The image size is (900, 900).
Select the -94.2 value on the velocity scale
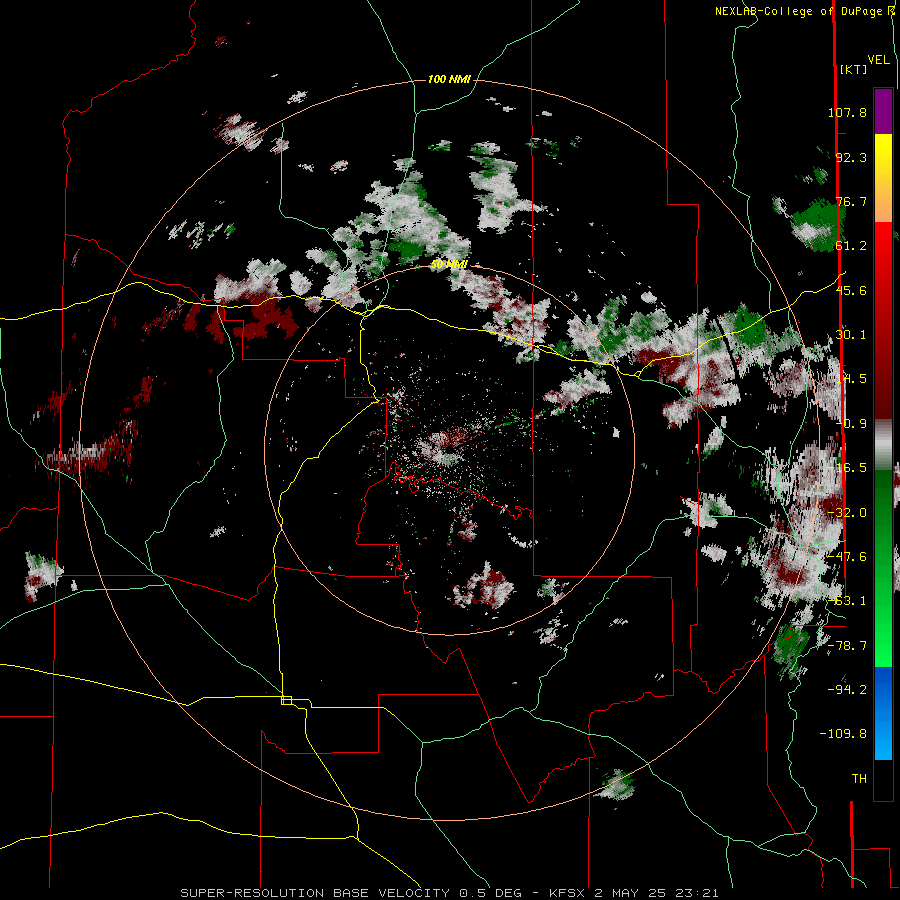pyautogui.click(x=847, y=689)
